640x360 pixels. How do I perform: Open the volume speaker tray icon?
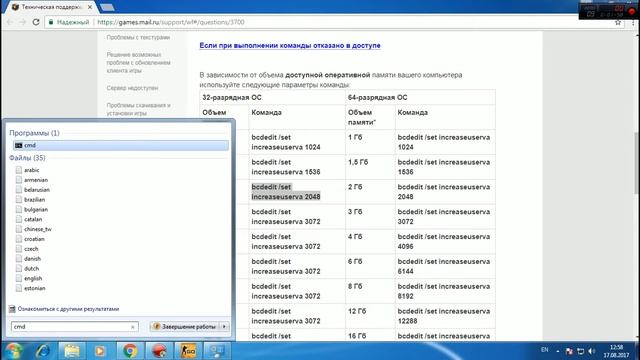592,351
